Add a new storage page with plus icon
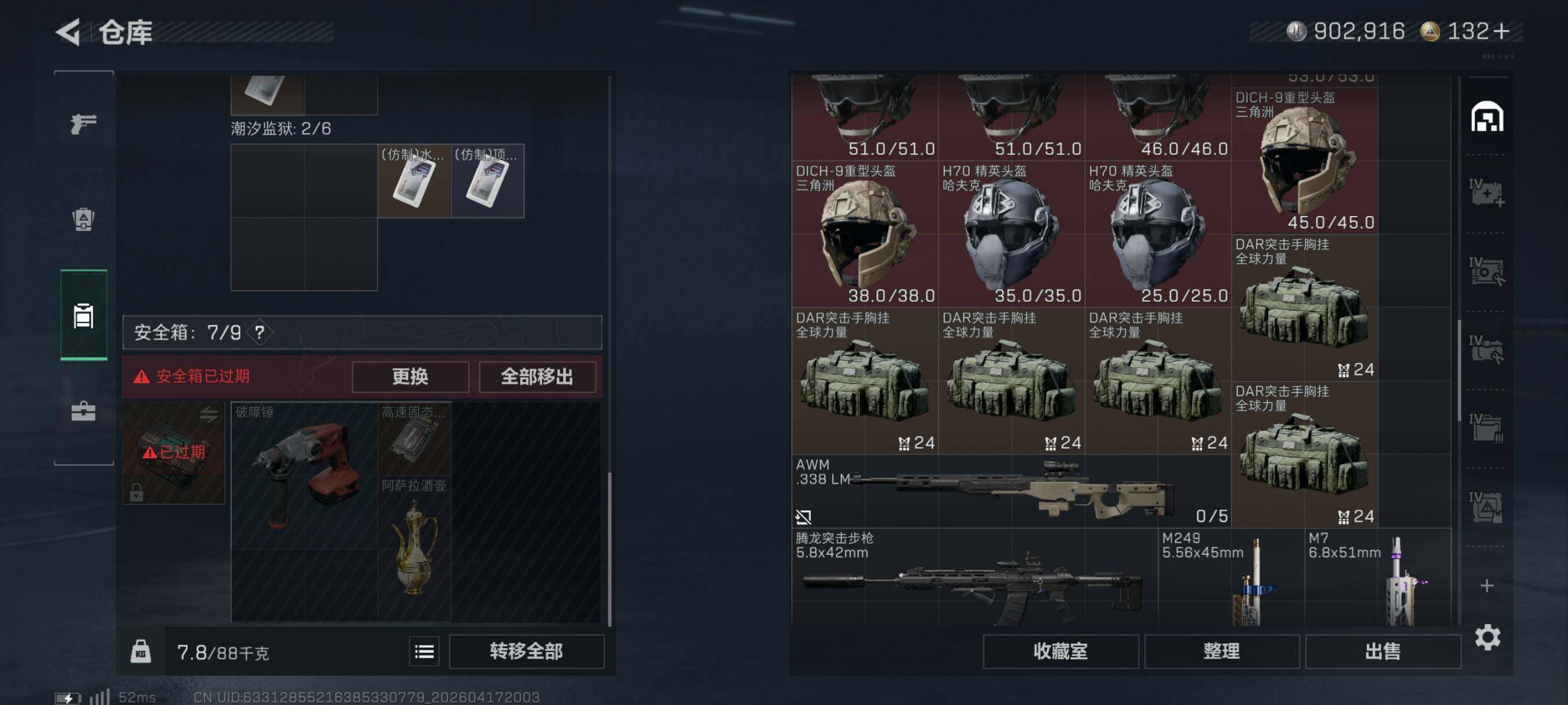1568x705 pixels. tap(1486, 585)
